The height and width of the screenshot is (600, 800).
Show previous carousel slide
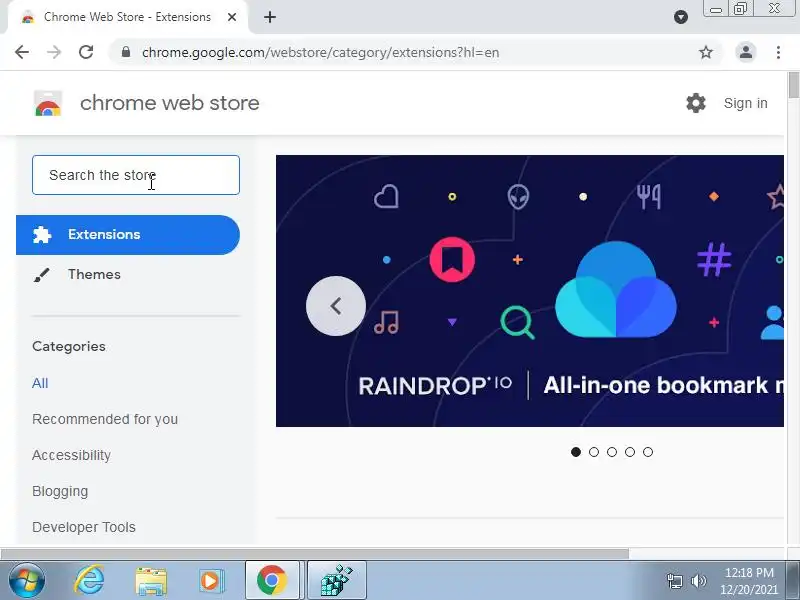click(336, 306)
